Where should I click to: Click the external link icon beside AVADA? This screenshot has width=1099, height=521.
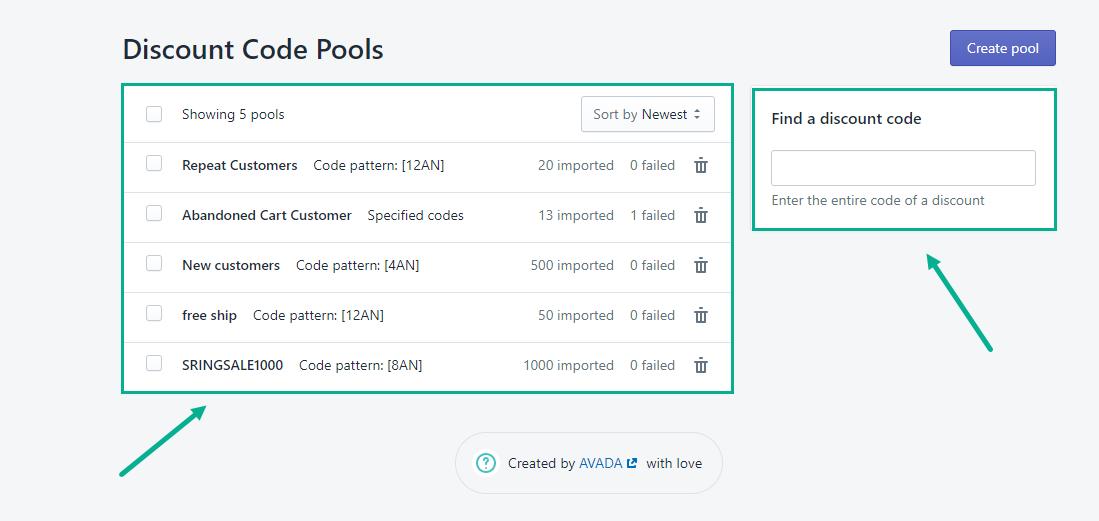point(631,463)
